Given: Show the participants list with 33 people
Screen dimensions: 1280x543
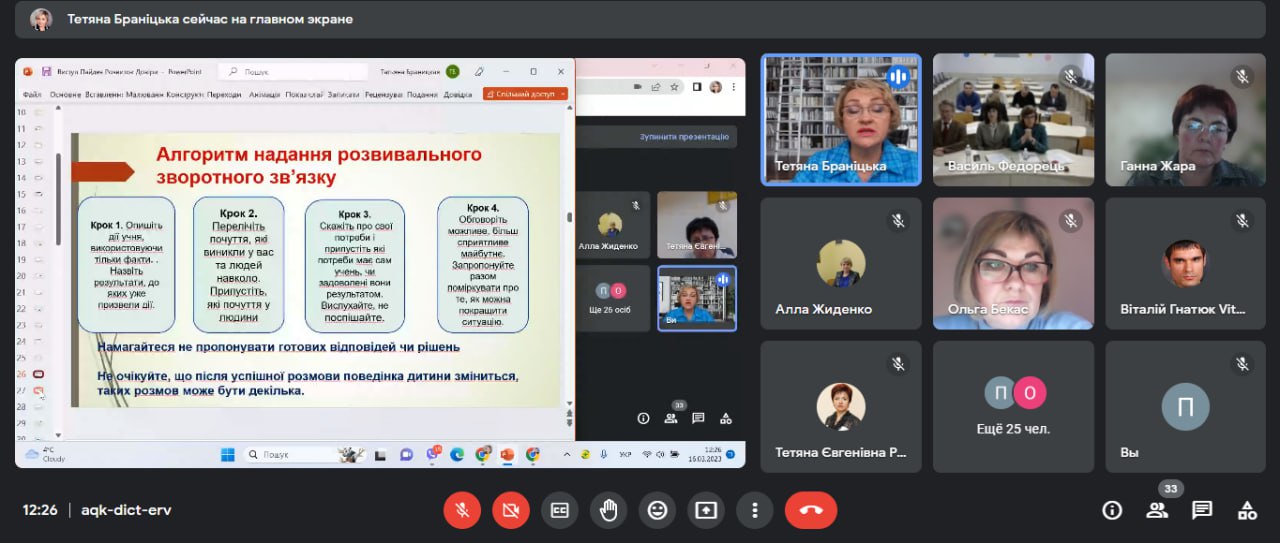Looking at the screenshot, I should click(1157, 510).
